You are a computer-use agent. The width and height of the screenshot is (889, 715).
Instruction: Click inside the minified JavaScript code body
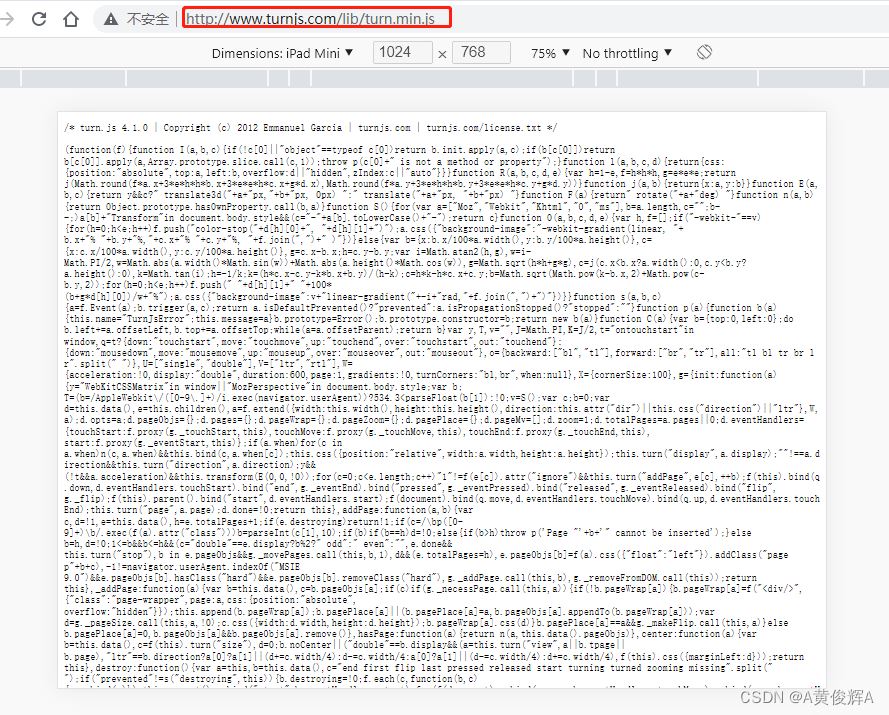point(440,400)
